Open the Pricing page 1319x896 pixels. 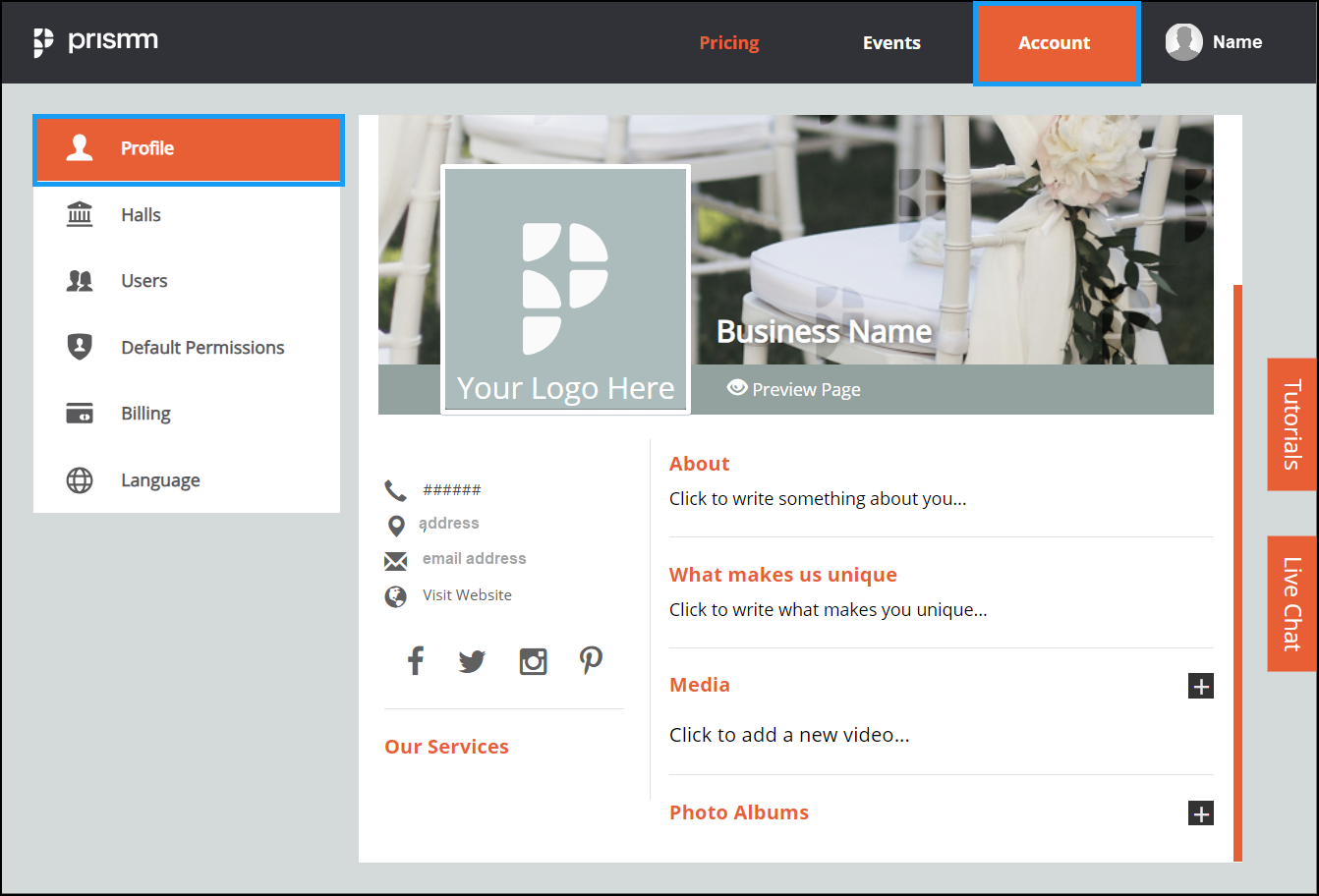(729, 42)
